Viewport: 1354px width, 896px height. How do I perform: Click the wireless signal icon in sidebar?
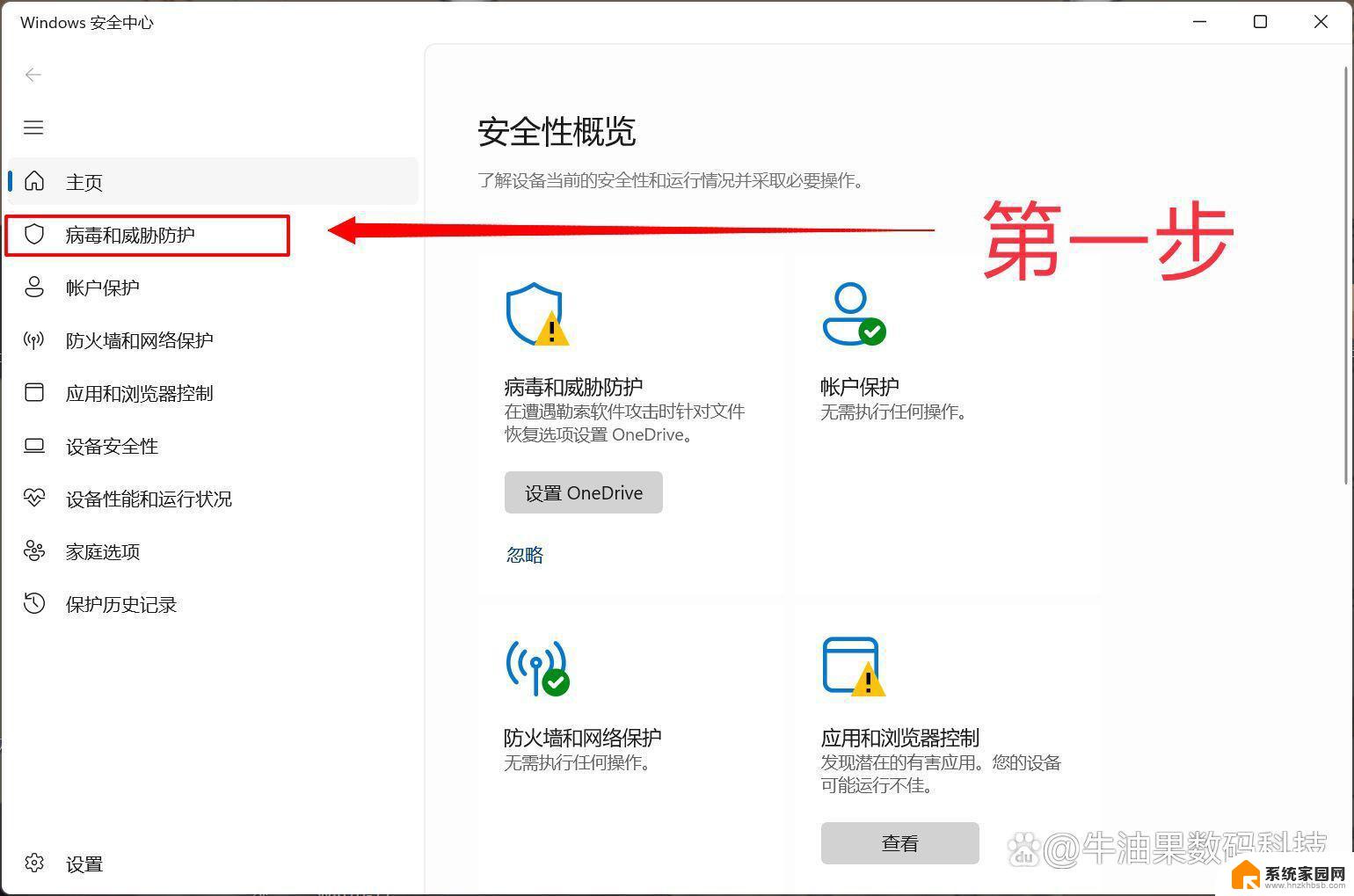34,339
